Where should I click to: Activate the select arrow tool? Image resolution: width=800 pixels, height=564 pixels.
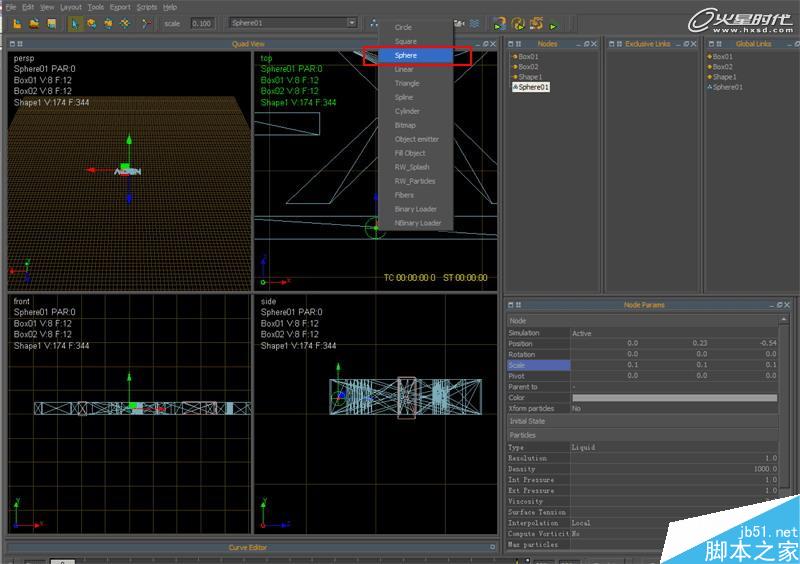(76, 23)
